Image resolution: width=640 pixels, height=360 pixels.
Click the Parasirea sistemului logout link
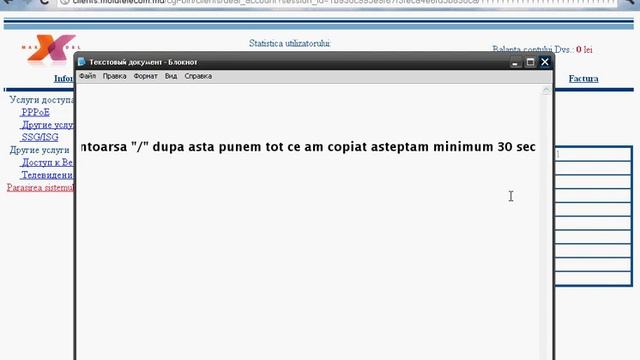click(x=40, y=188)
